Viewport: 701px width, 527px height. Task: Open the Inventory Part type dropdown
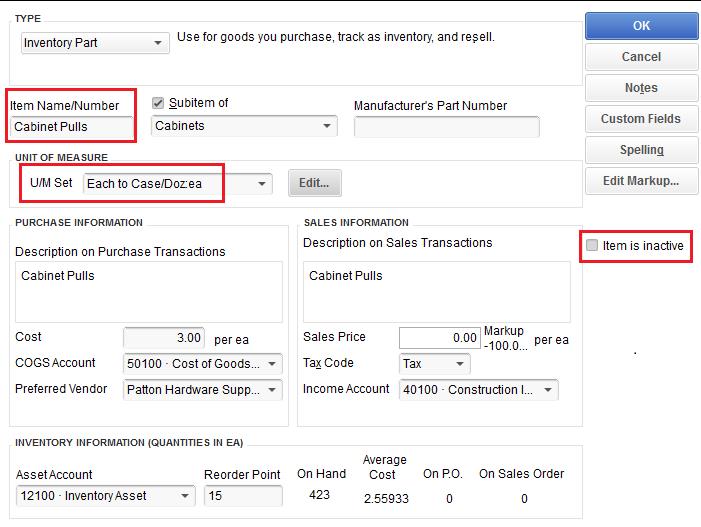coord(158,43)
